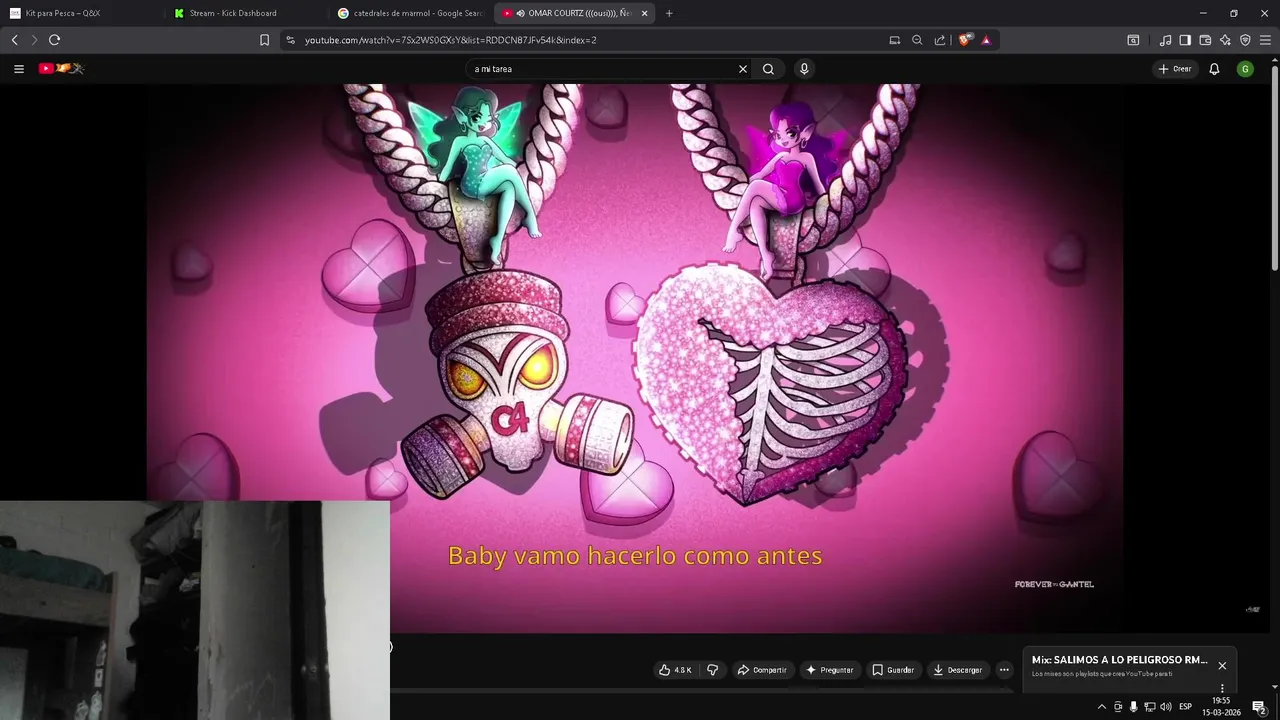Click Preguntar ask button
This screenshot has height=720, width=1280.
(x=829, y=670)
